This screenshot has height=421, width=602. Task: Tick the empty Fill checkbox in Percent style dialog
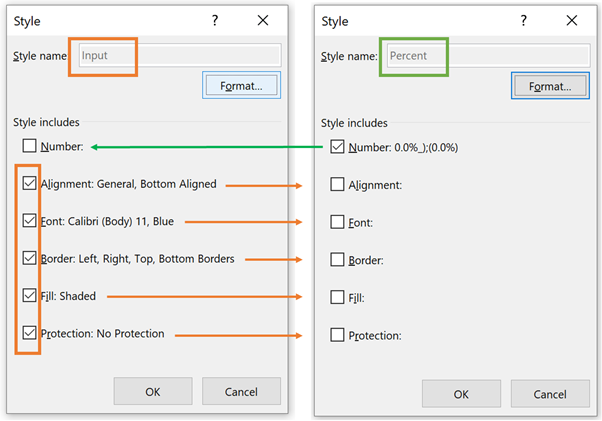338,297
